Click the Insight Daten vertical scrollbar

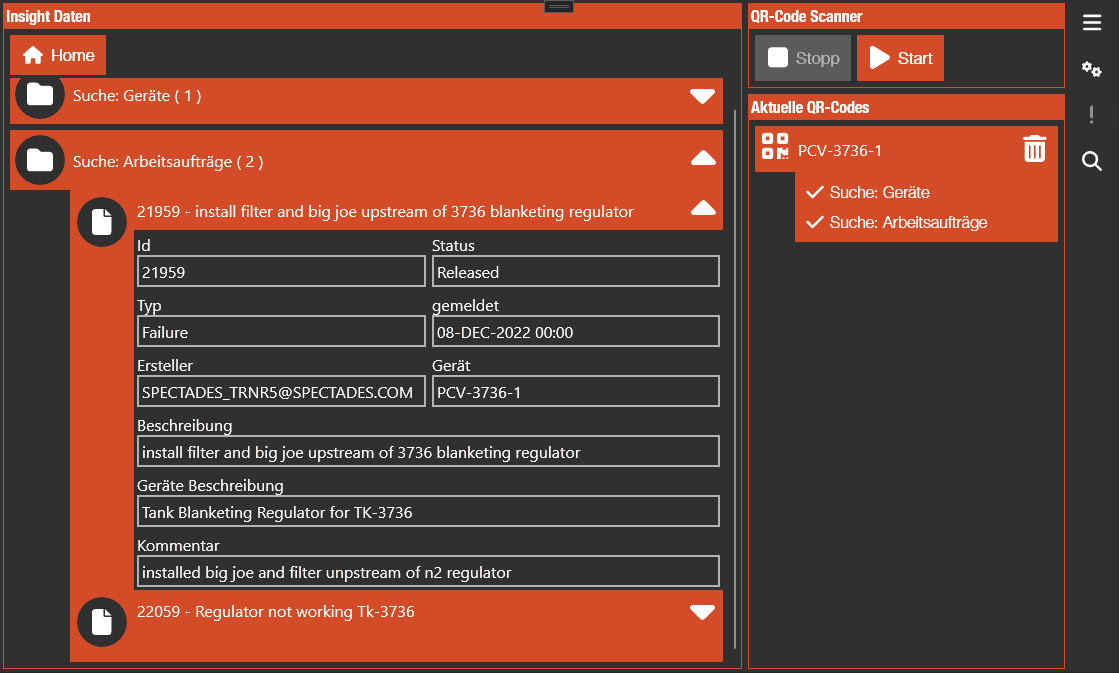click(x=735, y=378)
